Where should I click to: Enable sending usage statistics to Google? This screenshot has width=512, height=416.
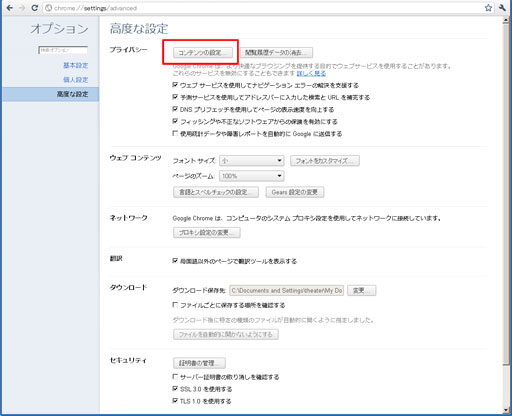[x=175, y=133]
